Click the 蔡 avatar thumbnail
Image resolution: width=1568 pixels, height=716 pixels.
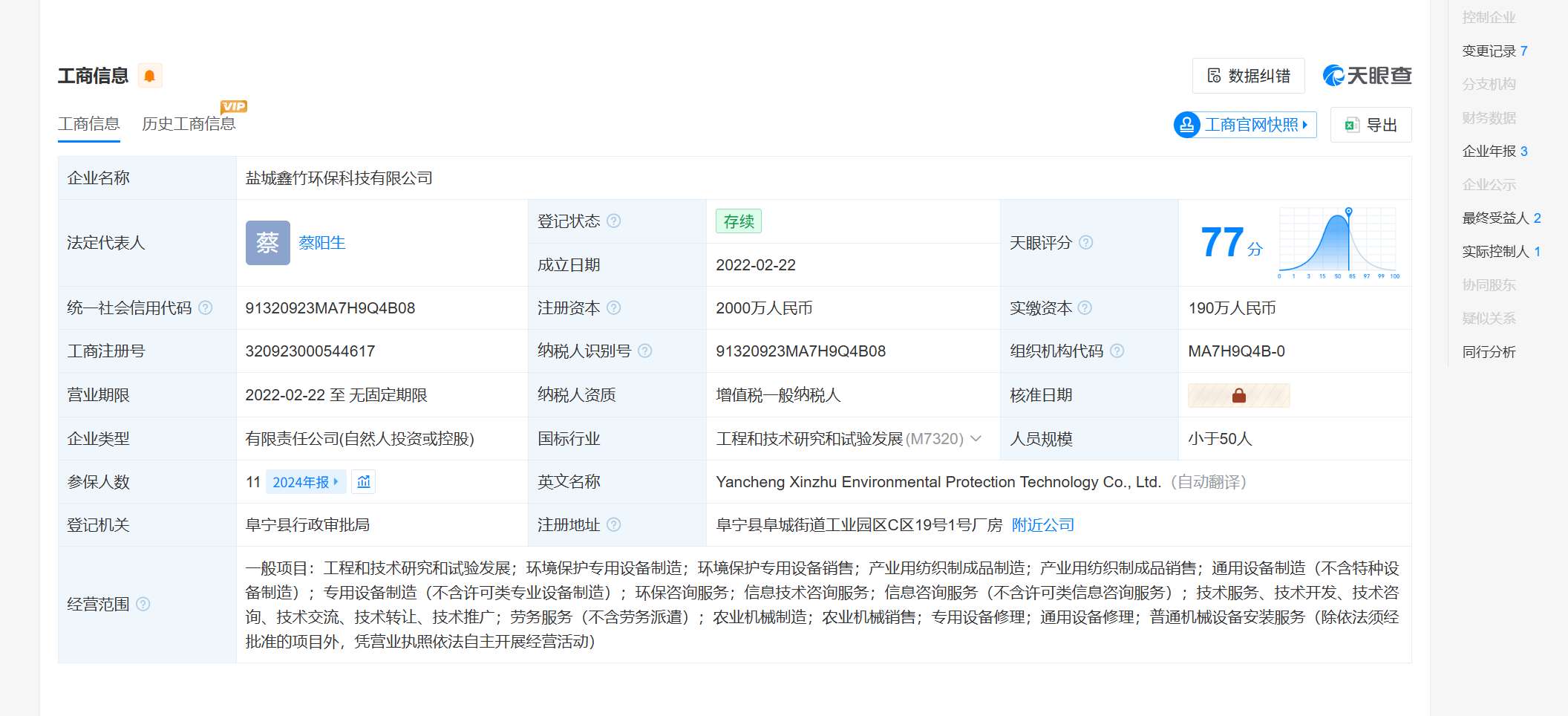pyautogui.click(x=268, y=243)
